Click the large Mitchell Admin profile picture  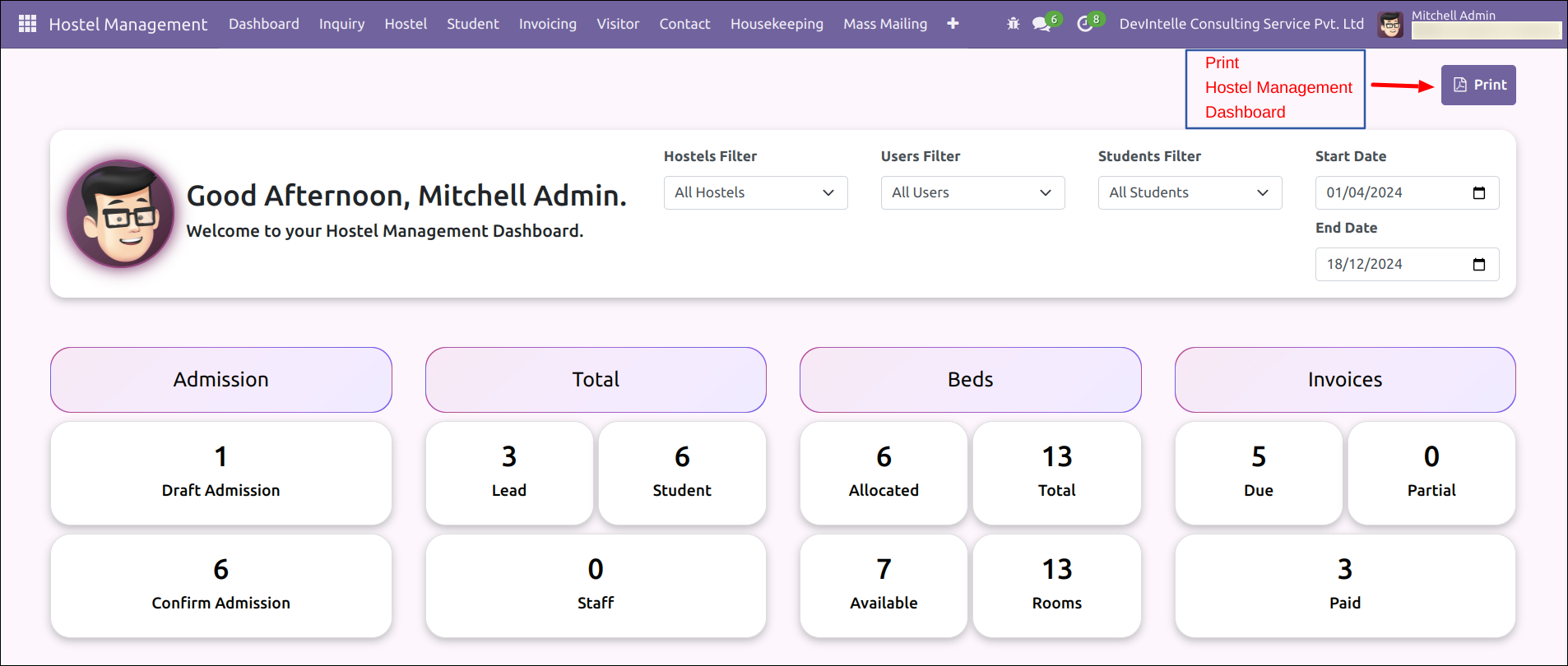coord(121,214)
